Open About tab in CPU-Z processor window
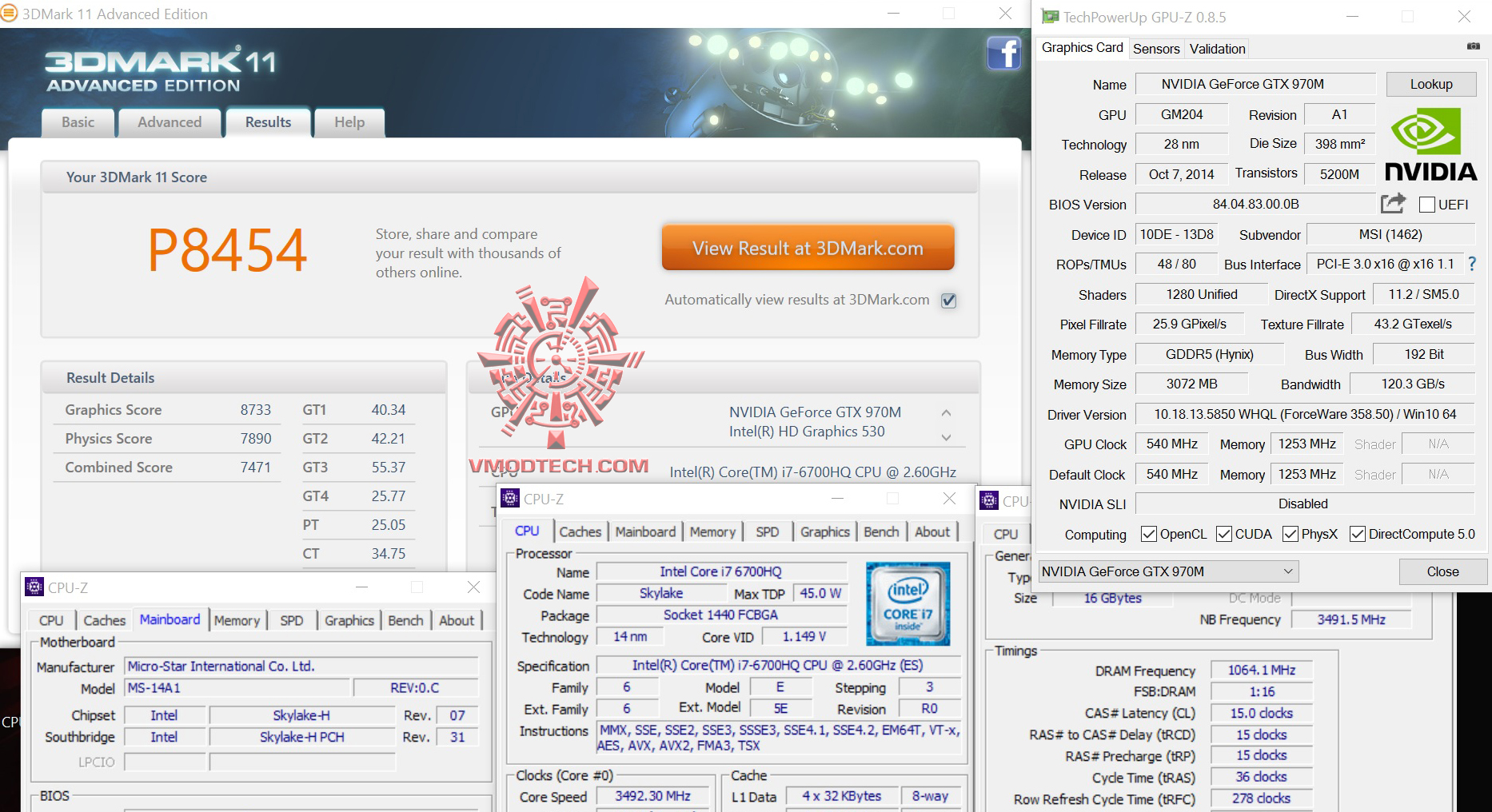 tap(932, 531)
